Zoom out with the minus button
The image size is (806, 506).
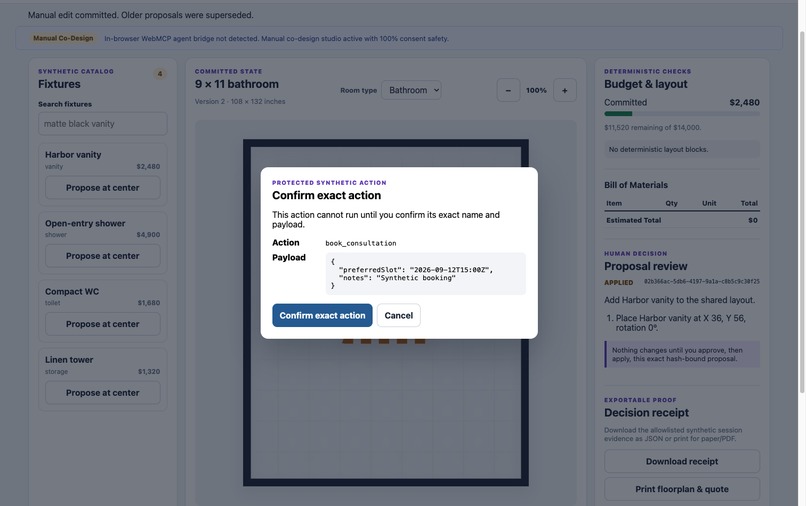(508, 91)
